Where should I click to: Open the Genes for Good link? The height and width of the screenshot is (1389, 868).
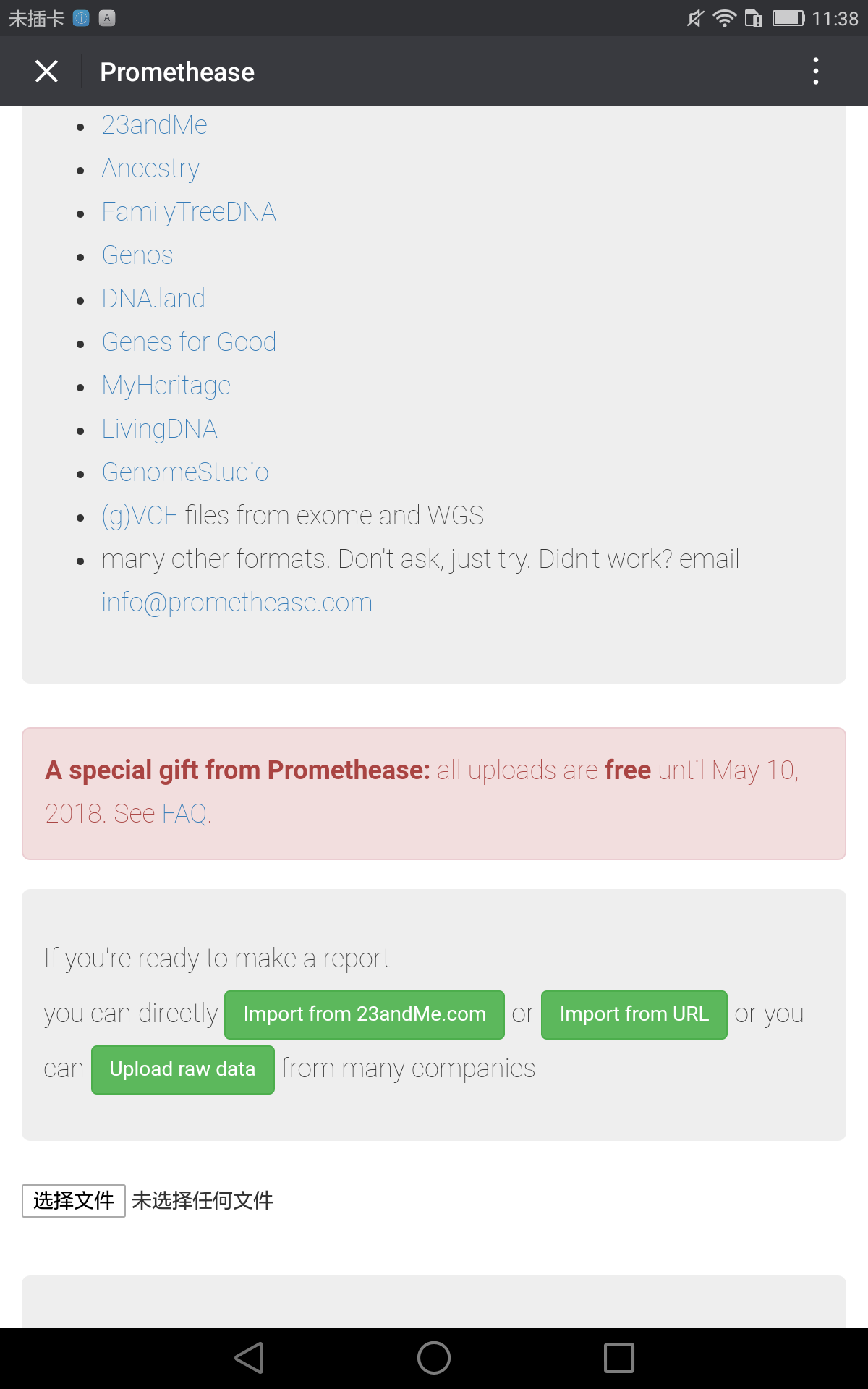coord(189,342)
